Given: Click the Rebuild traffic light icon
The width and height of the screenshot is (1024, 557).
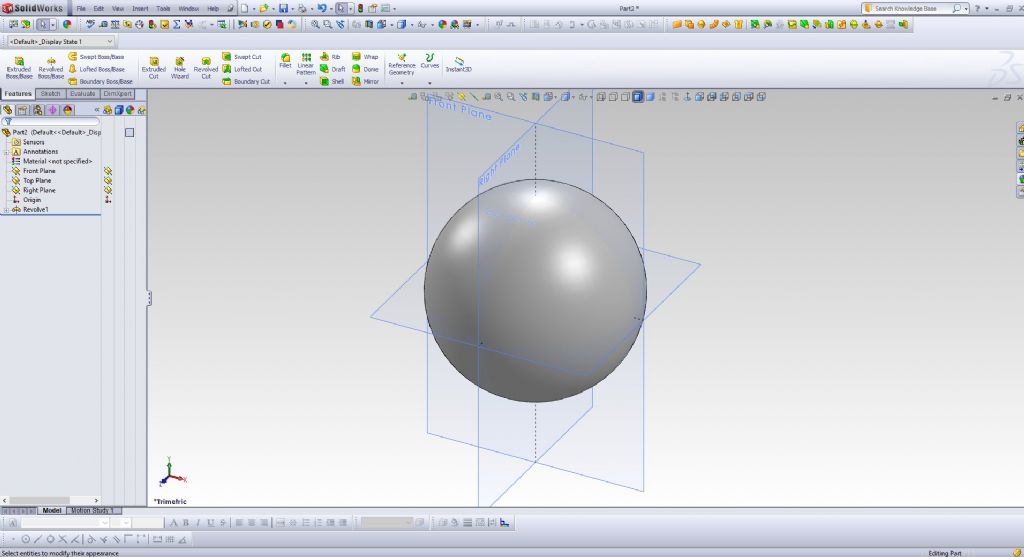Looking at the screenshot, I should (360, 8).
